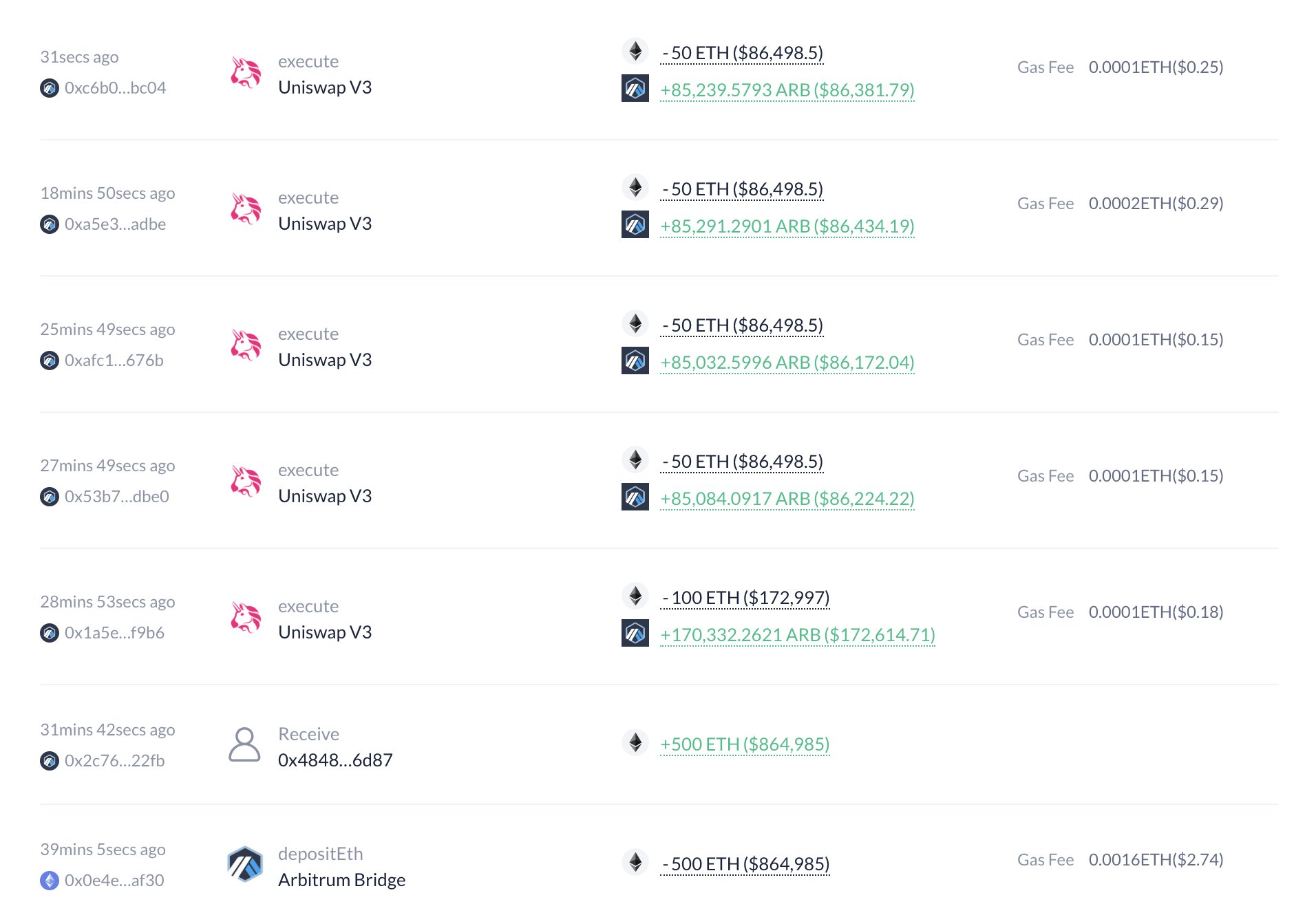The image size is (1316, 915).
Task: Open transaction hash 0xc6b0...bc04
Action: pos(115,88)
